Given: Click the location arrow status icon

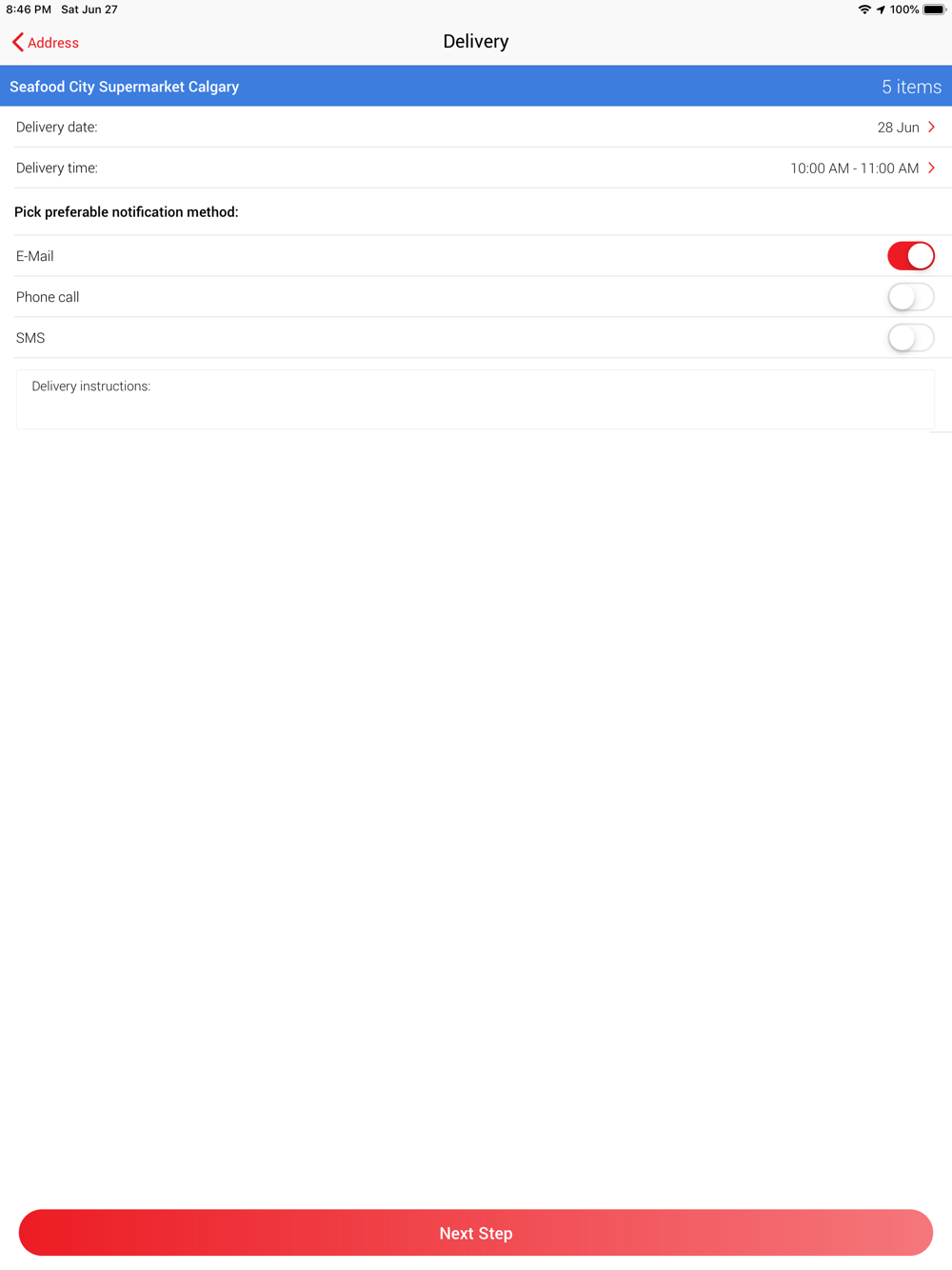Looking at the screenshot, I should tap(881, 10).
